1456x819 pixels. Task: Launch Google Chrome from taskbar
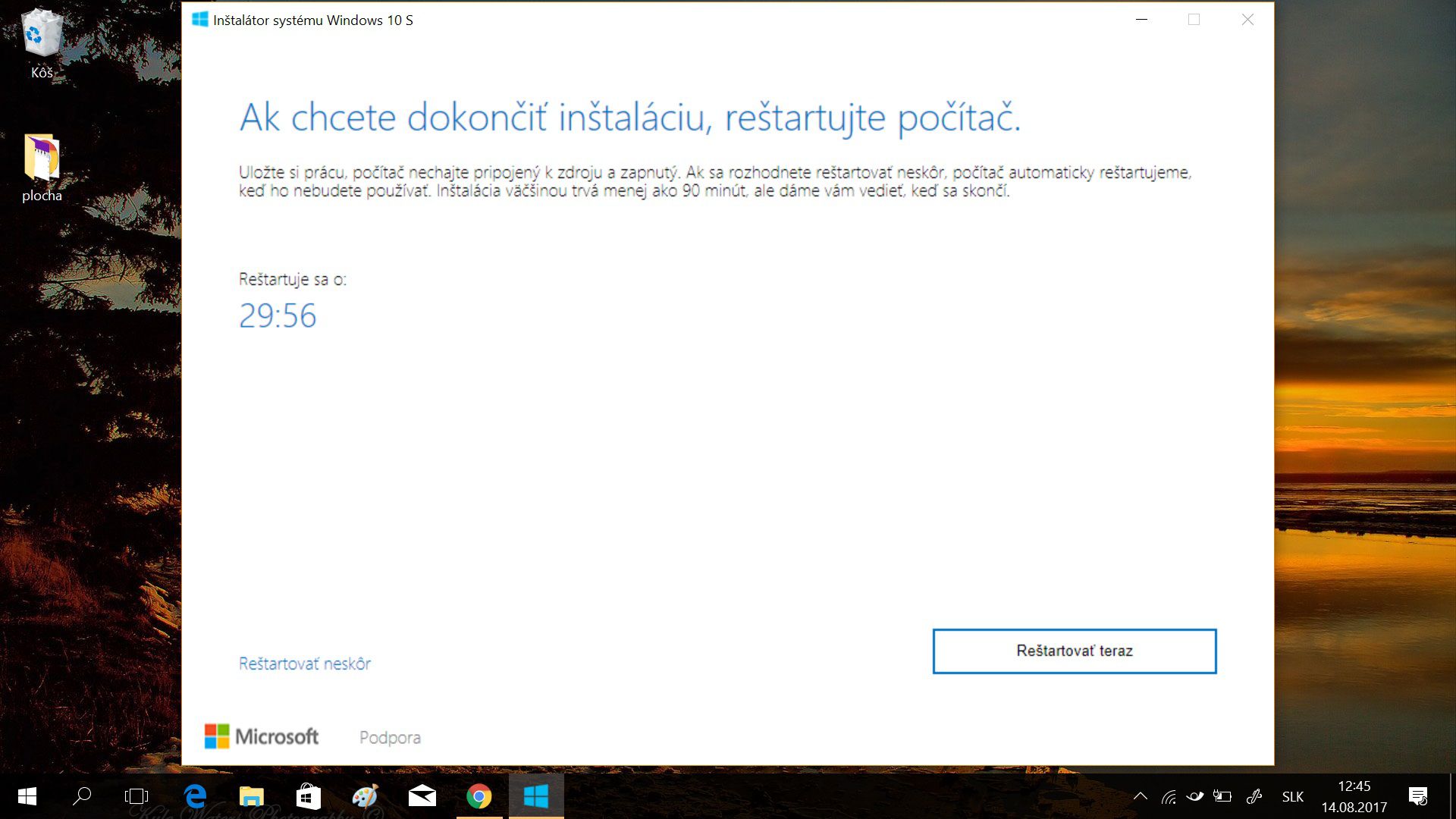tap(479, 796)
